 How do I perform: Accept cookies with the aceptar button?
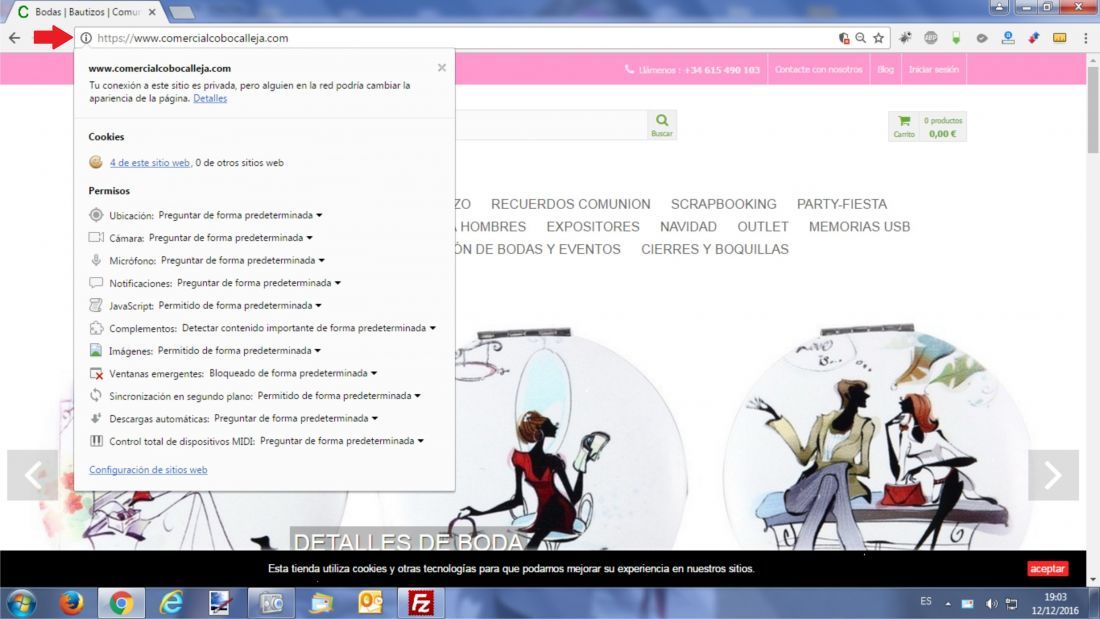pyautogui.click(x=1047, y=568)
